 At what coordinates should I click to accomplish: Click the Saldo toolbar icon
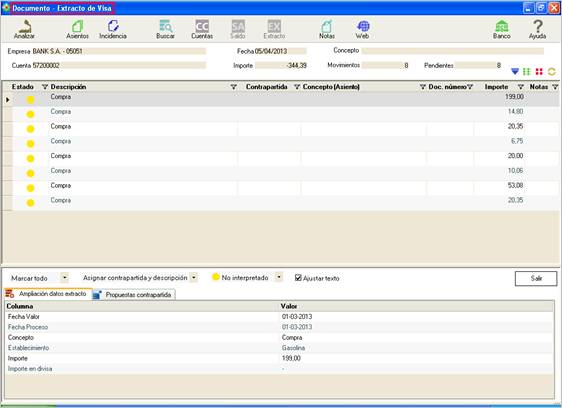click(238, 29)
